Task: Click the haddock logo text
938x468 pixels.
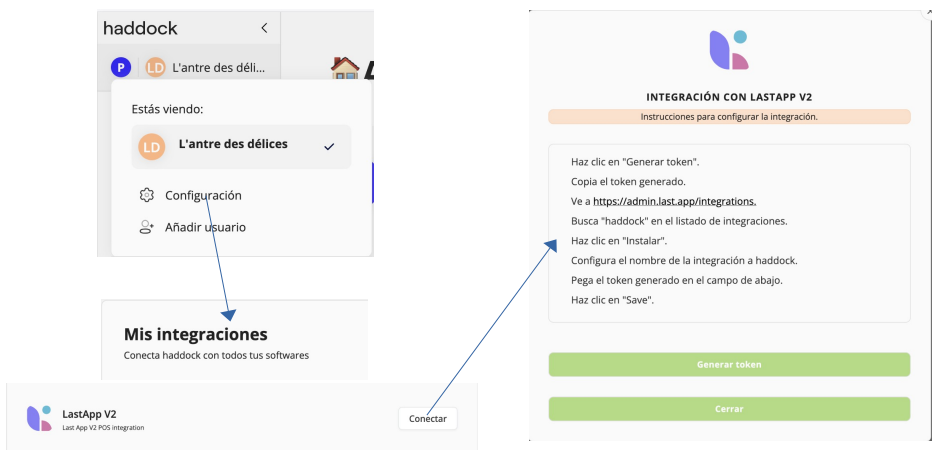Action: pyautogui.click(x=140, y=29)
